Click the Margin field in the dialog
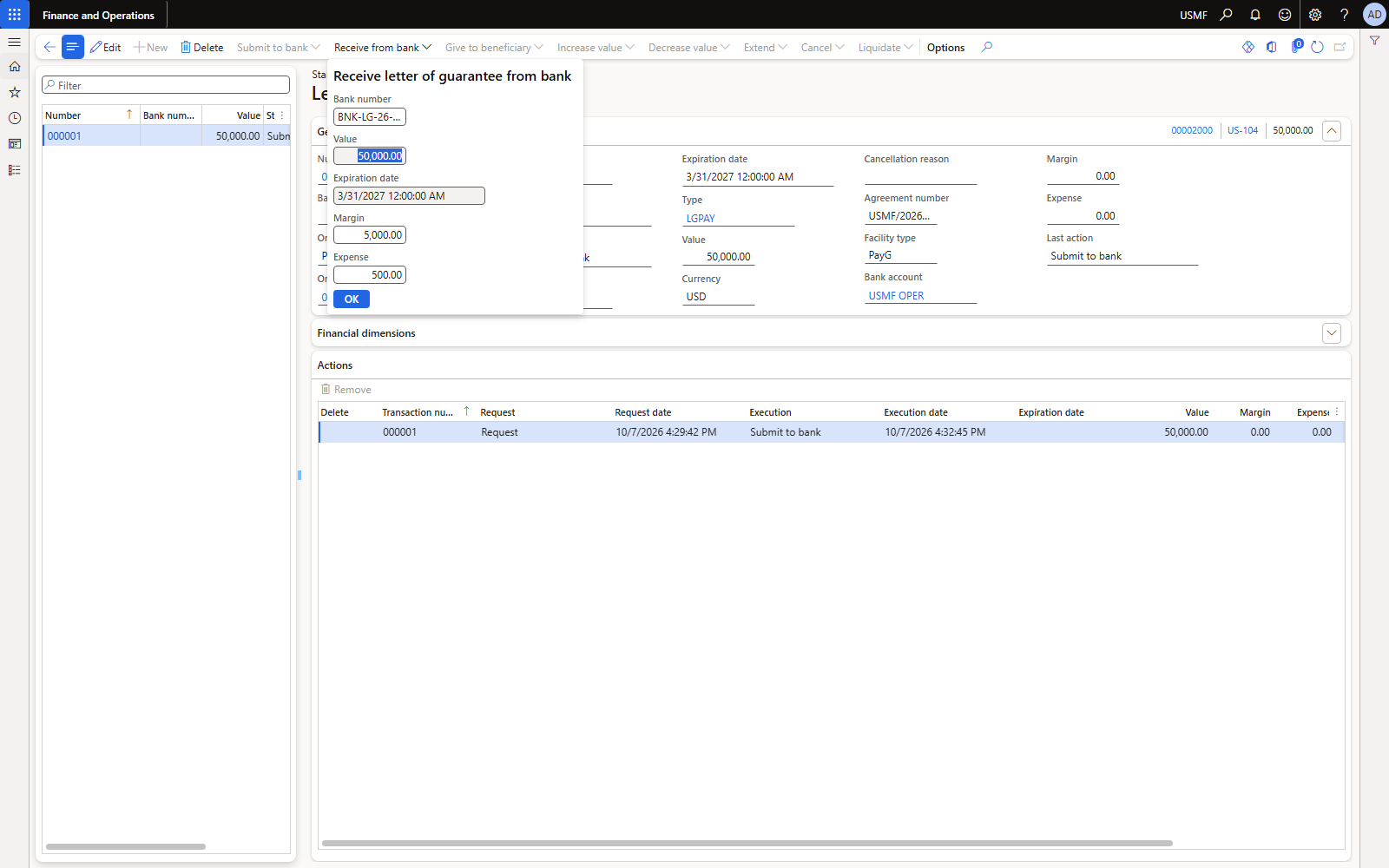1389x868 pixels. pyautogui.click(x=370, y=235)
